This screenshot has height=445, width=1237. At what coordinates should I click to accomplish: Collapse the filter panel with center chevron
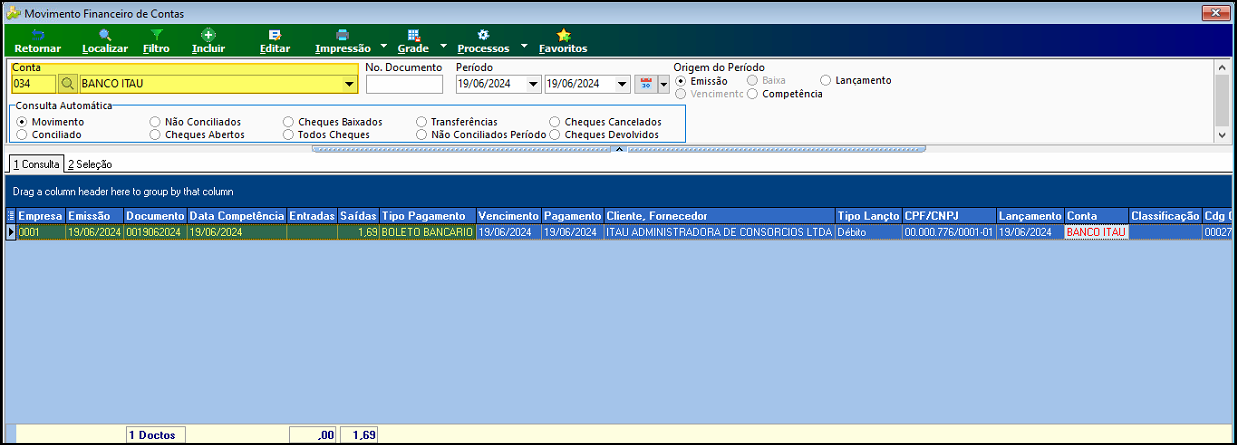click(618, 148)
